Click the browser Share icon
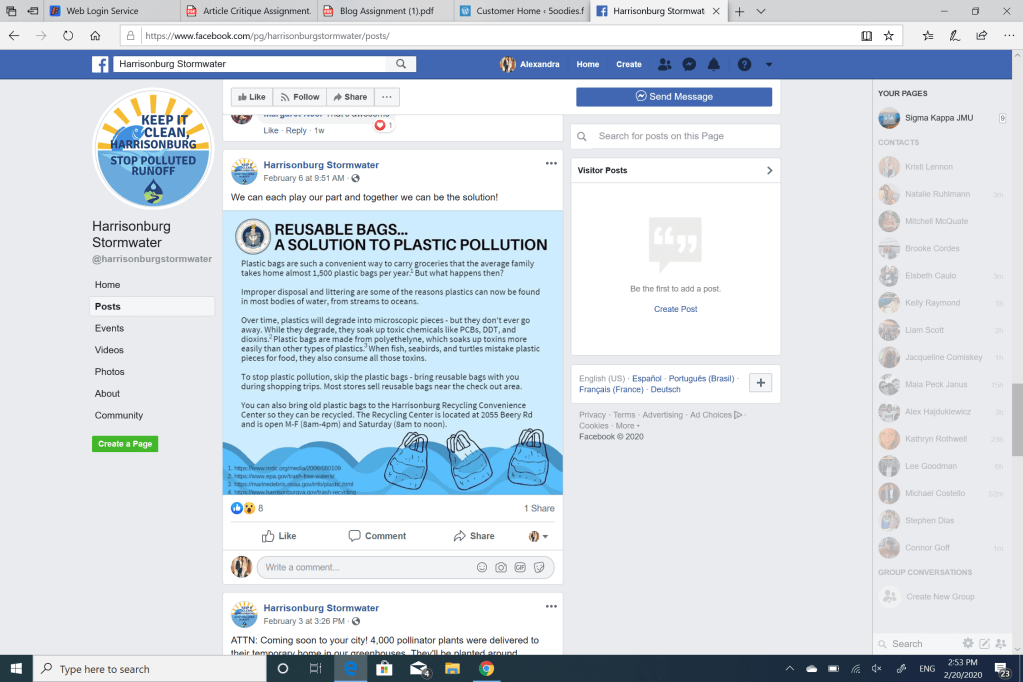1023x682 pixels. [x=981, y=36]
